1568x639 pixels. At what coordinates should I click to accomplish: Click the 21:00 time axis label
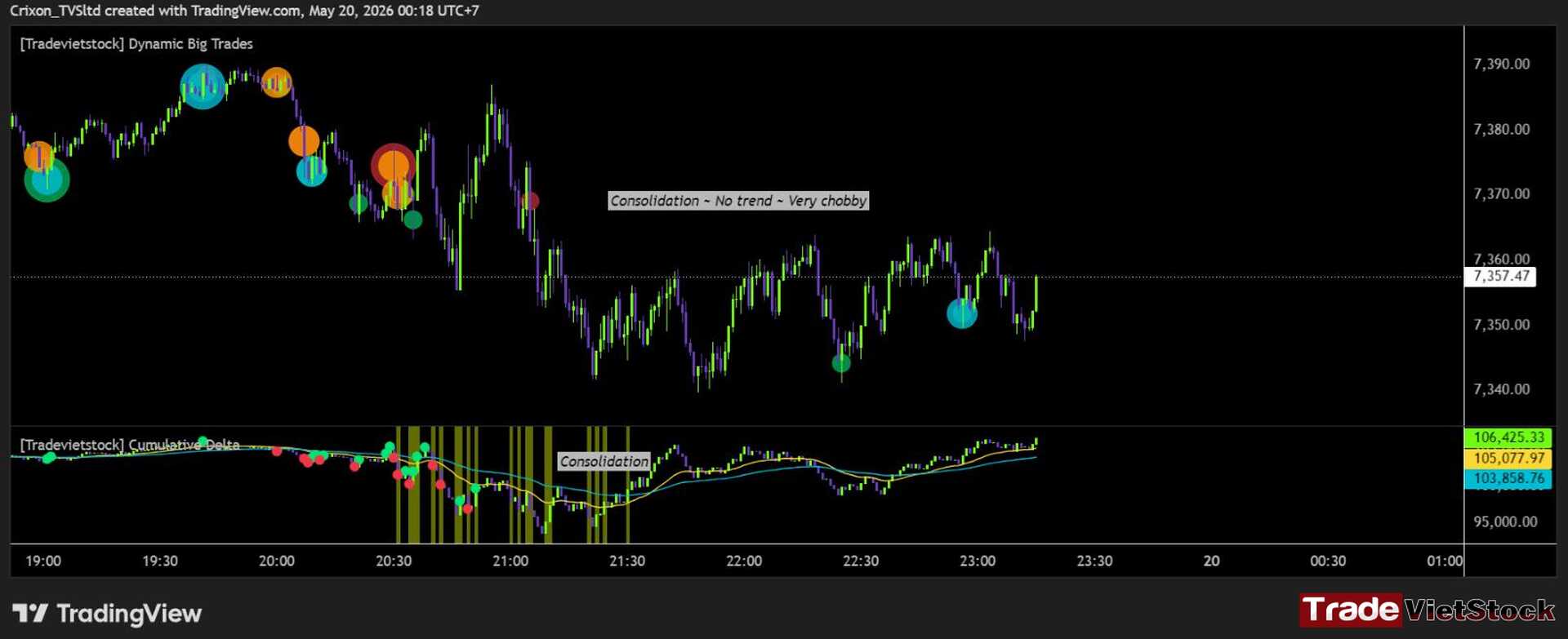(x=510, y=561)
